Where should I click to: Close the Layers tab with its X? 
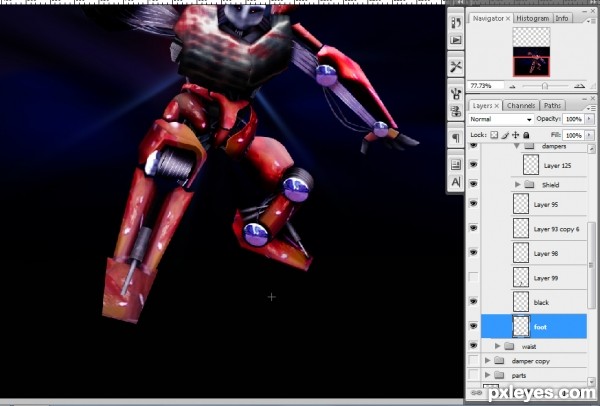click(497, 106)
